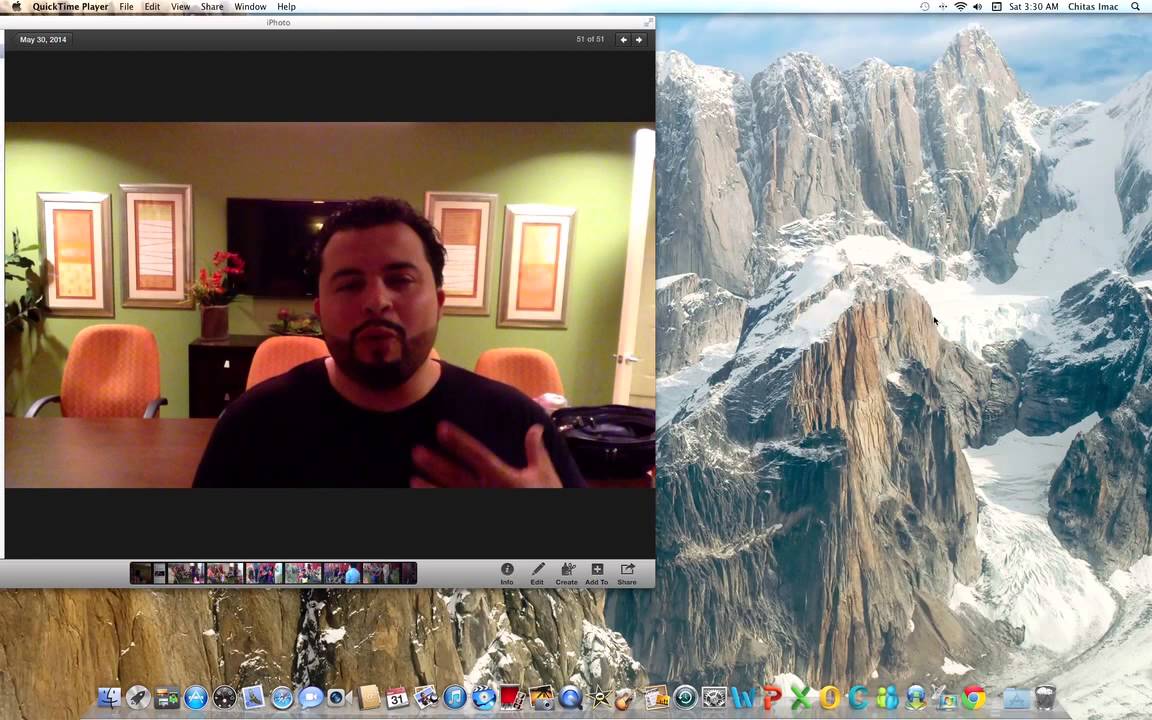
Task: Open iPhoto icon in the Dock
Action: (425, 696)
